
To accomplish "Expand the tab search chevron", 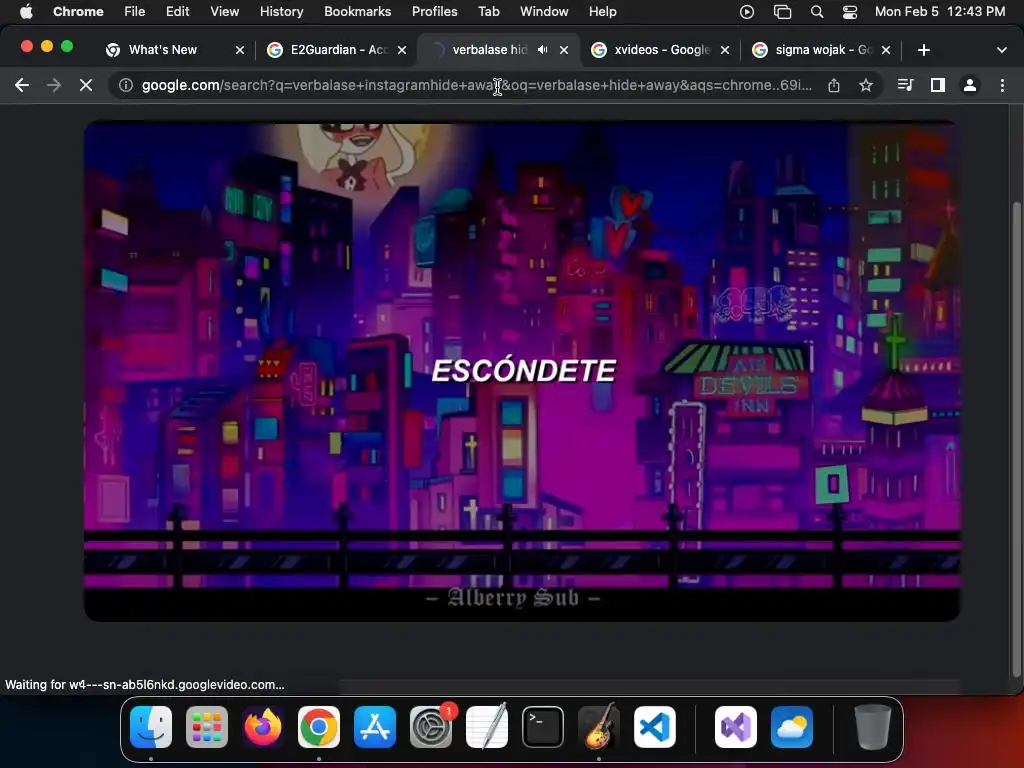I will (1002, 50).
